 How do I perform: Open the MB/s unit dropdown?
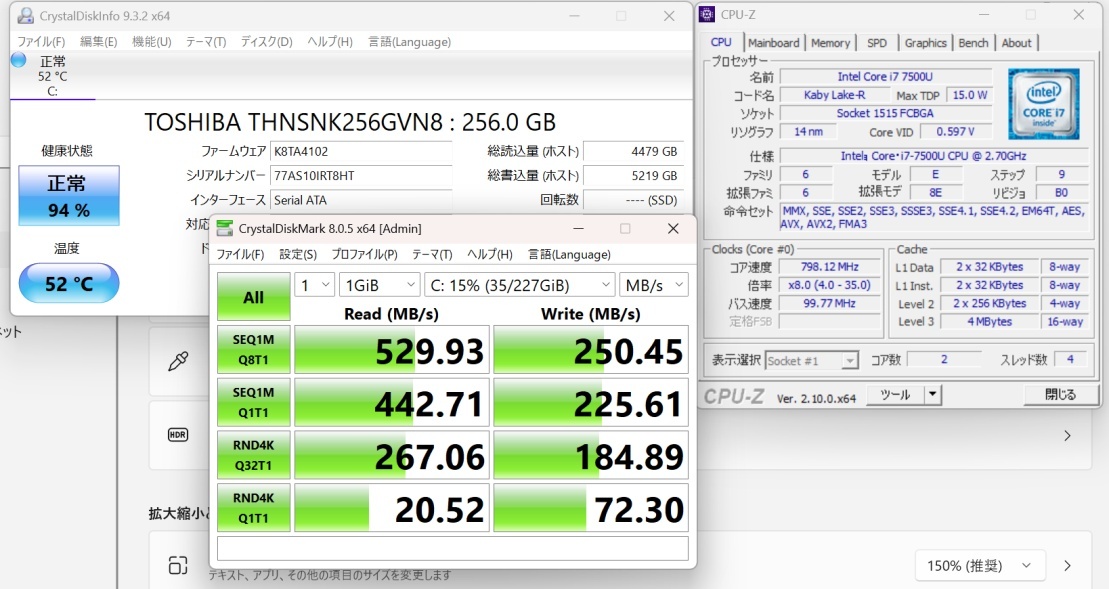[x=654, y=285]
